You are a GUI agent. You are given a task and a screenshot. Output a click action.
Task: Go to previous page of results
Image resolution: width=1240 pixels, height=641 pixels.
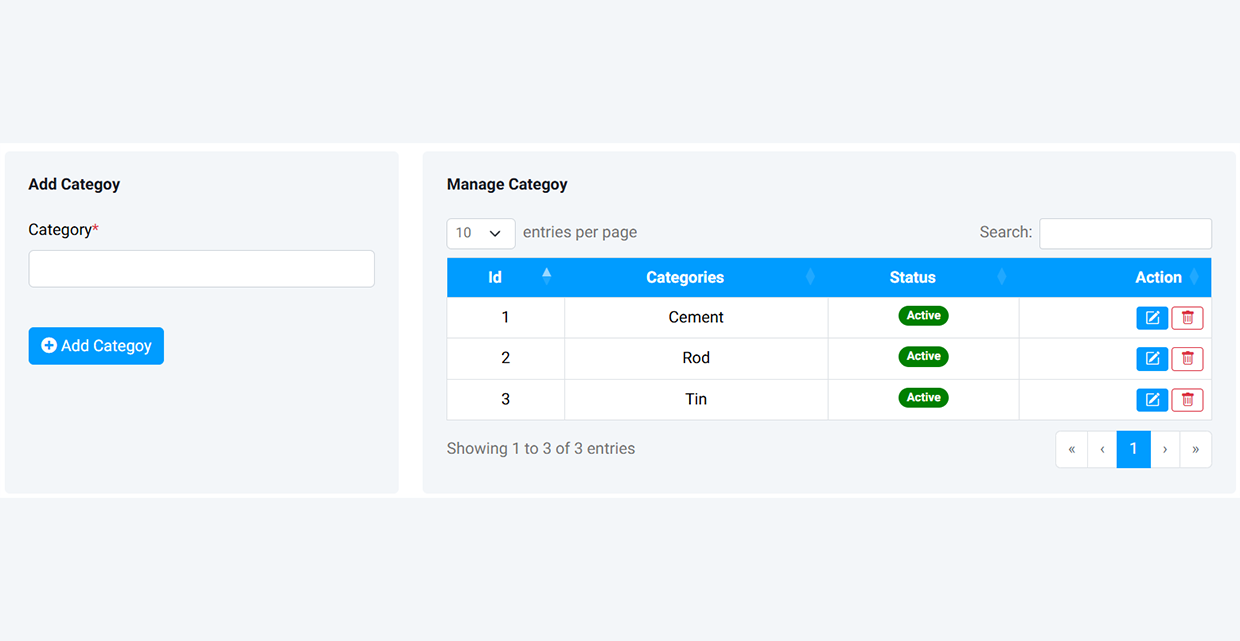pos(1102,449)
